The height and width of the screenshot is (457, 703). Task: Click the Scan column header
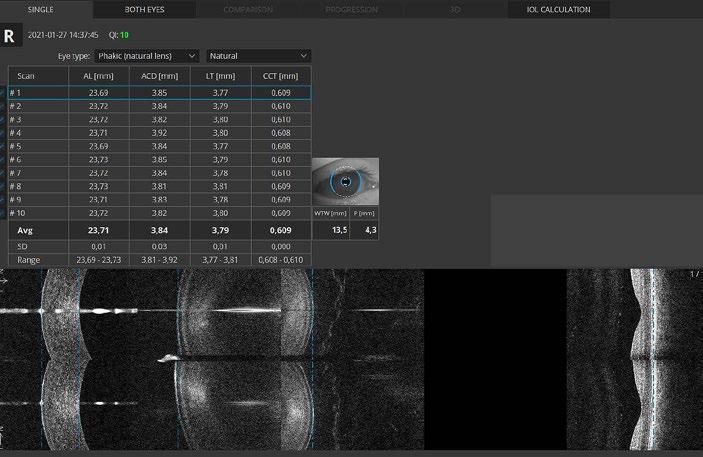[x=38, y=76]
